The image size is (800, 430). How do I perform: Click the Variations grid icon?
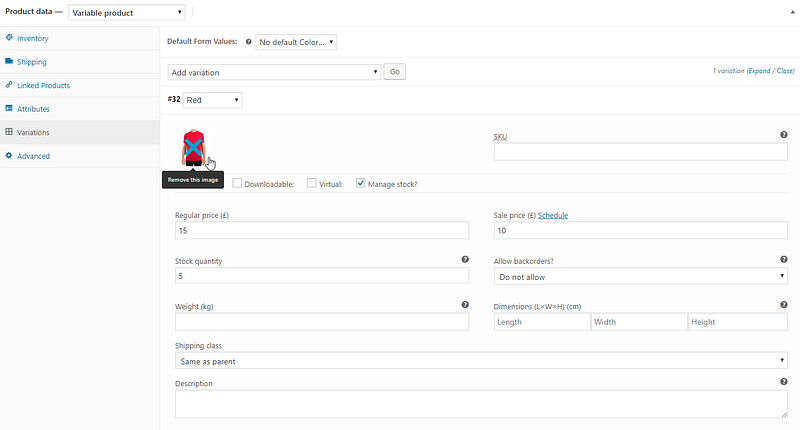click(9, 132)
